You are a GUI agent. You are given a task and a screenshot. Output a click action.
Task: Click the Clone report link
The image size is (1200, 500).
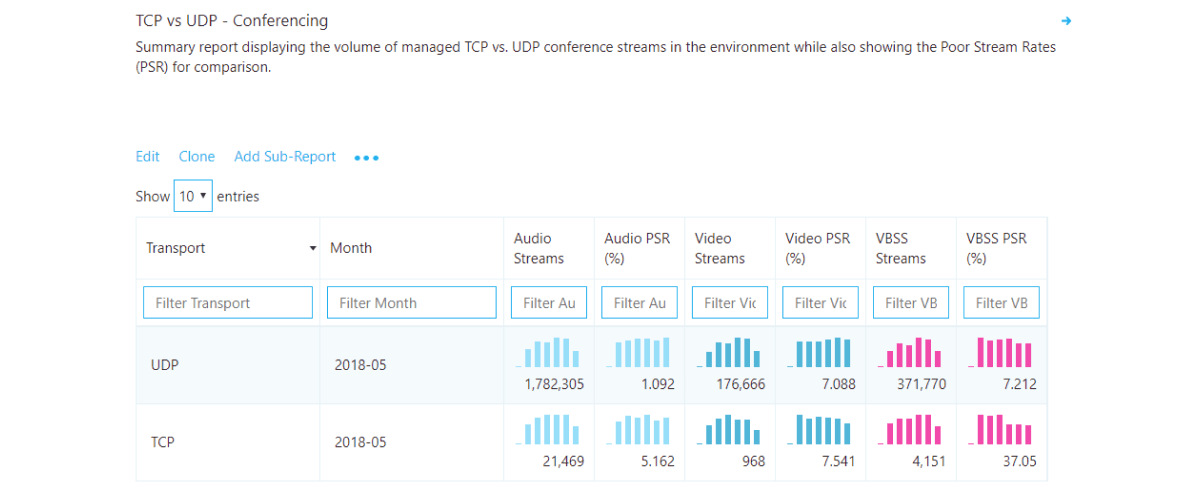coord(197,157)
